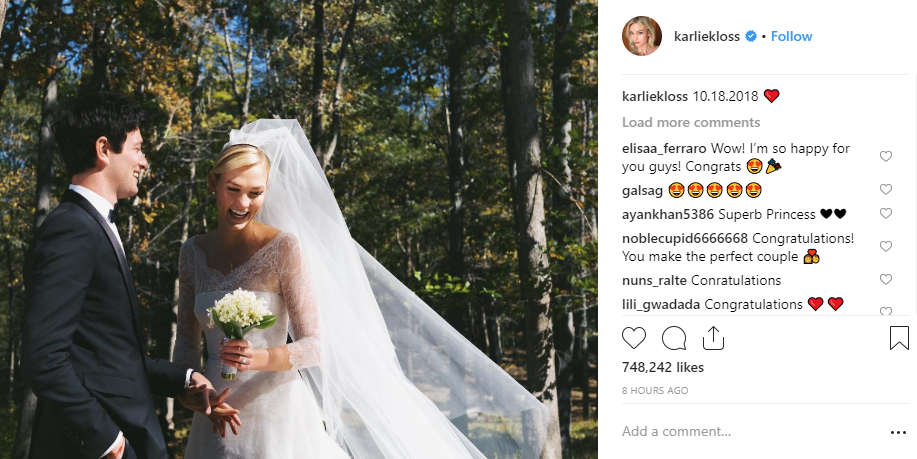
Task: Click the Add a comment field
Action: (752, 432)
